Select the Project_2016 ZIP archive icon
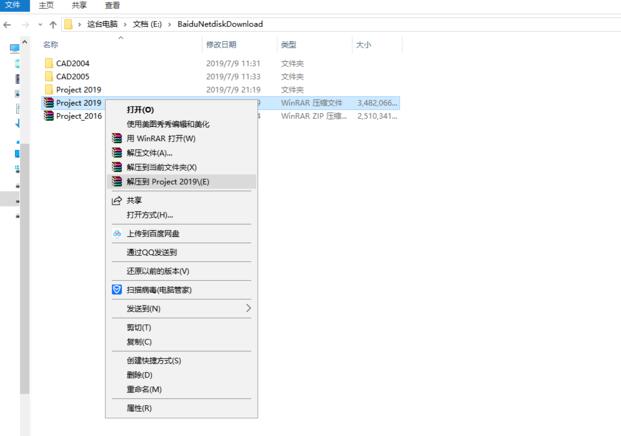Viewport: 621px width, 436px height. tap(49, 116)
